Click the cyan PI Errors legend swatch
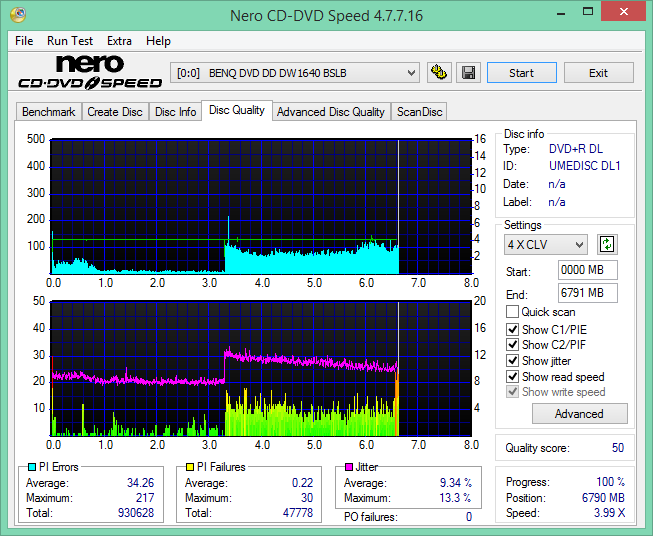The image size is (653, 536). (32, 467)
